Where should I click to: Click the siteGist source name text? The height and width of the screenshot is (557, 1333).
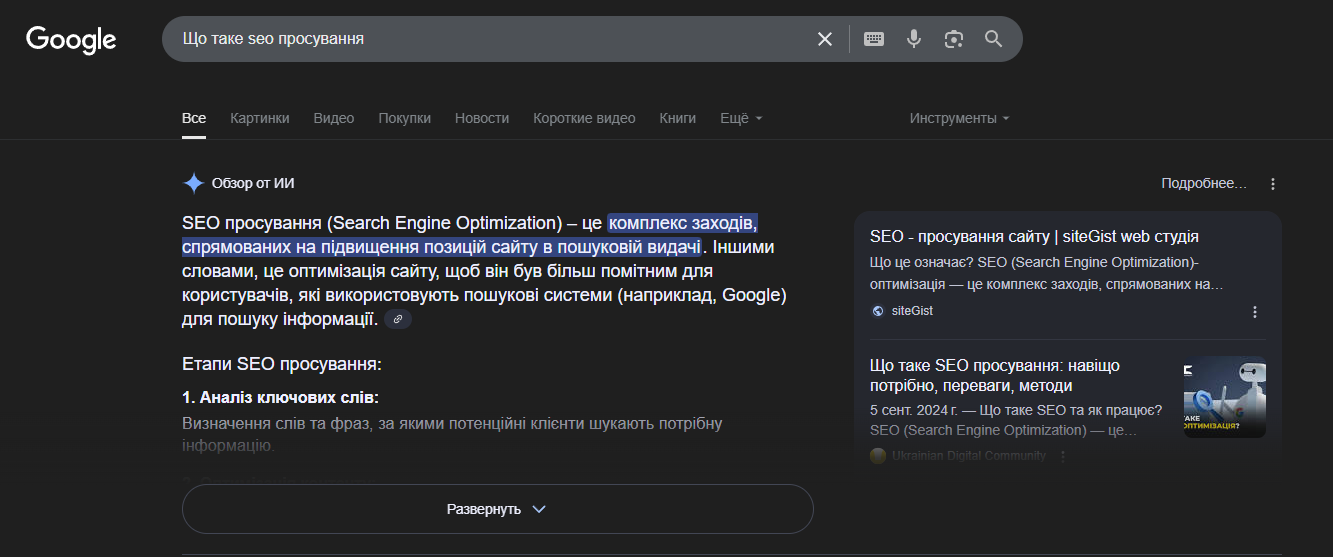click(912, 311)
